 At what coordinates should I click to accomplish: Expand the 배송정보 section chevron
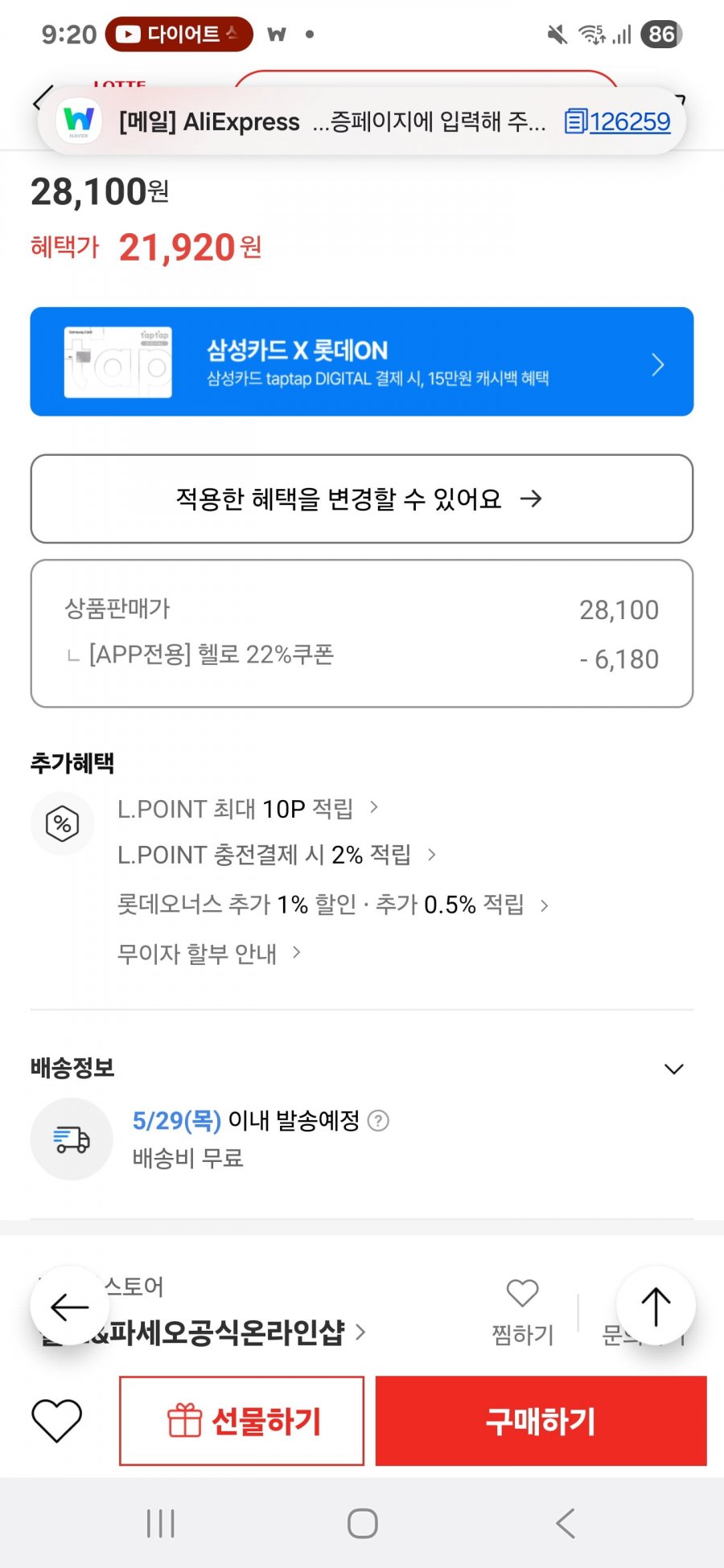coord(673,1069)
